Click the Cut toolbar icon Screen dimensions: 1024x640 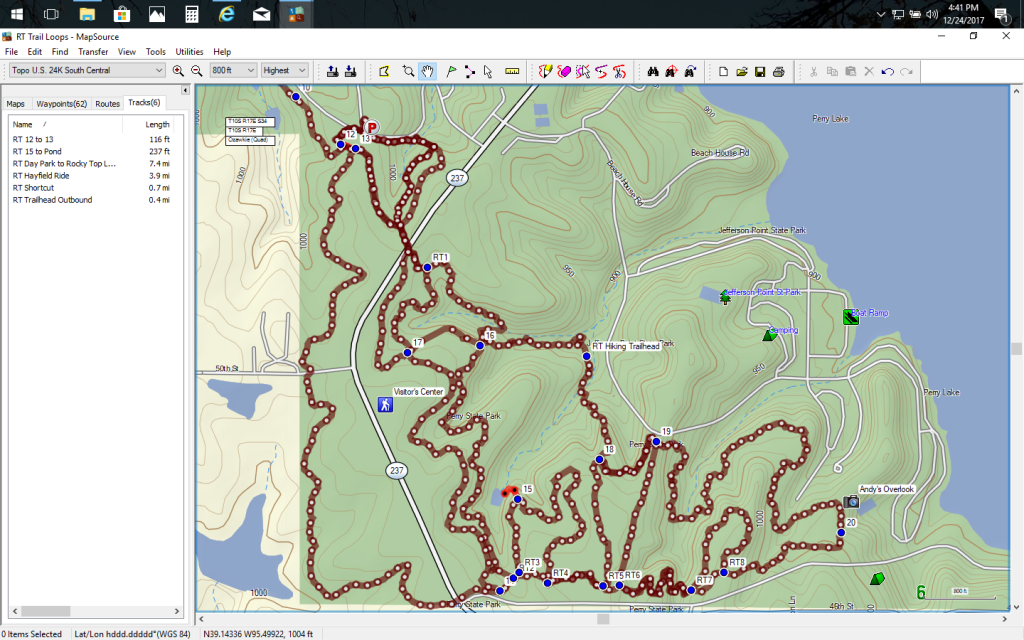(x=814, y=71)
